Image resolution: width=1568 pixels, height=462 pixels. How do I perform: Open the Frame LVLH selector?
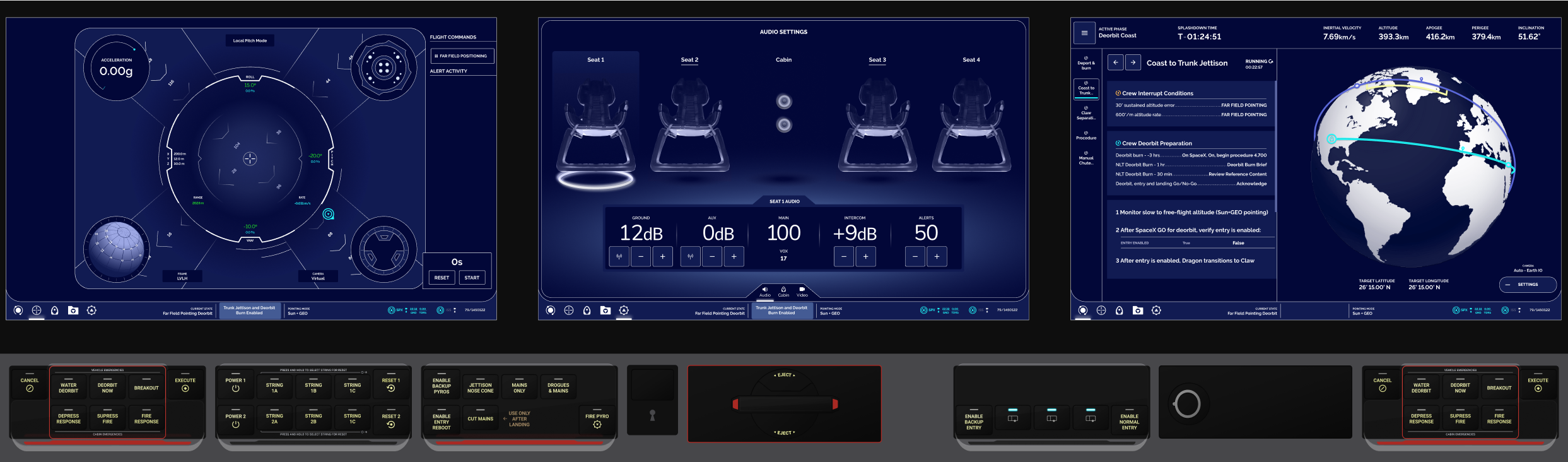coord(182,276)
